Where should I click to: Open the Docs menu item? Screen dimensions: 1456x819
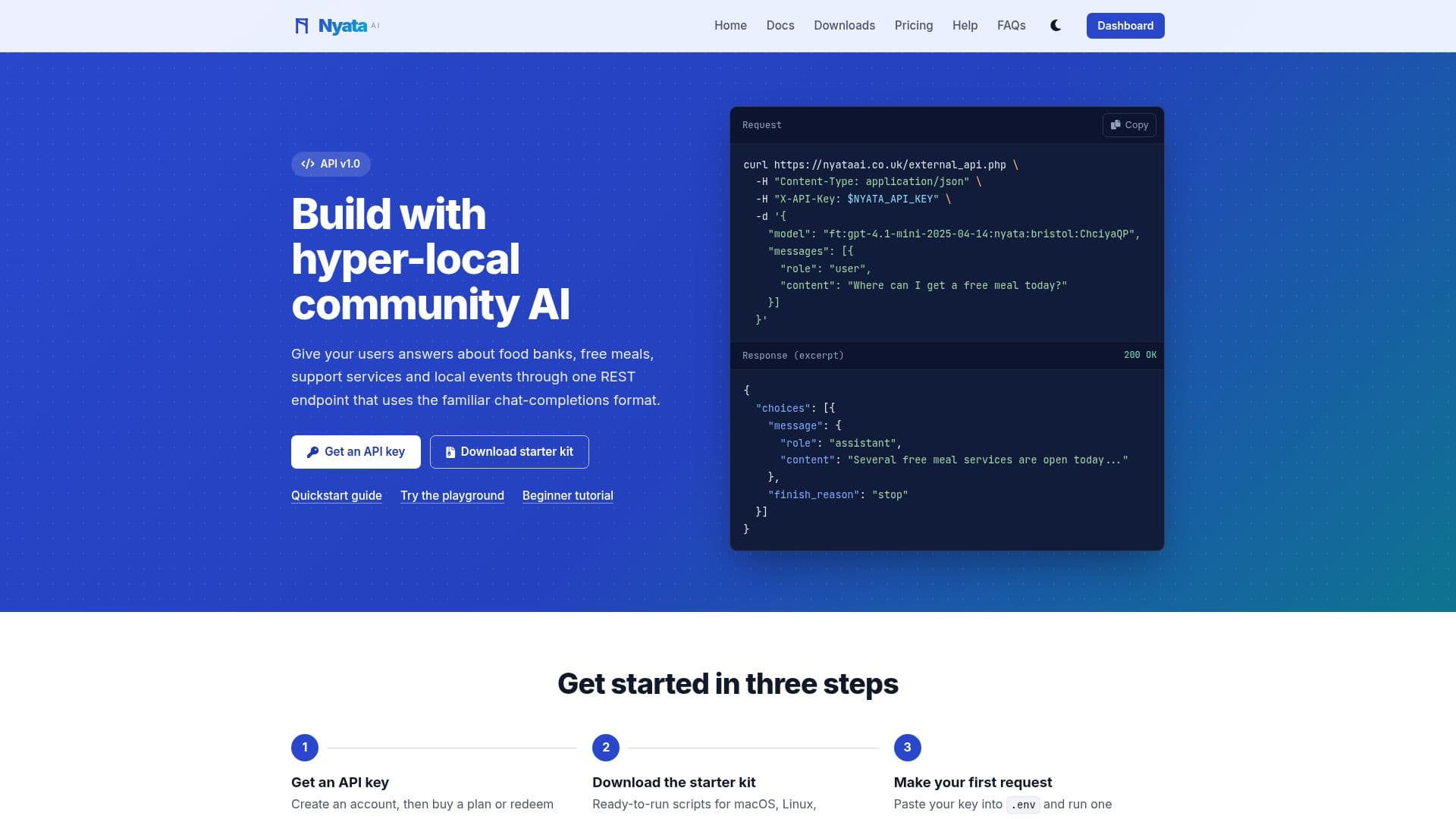click(780, 26)
